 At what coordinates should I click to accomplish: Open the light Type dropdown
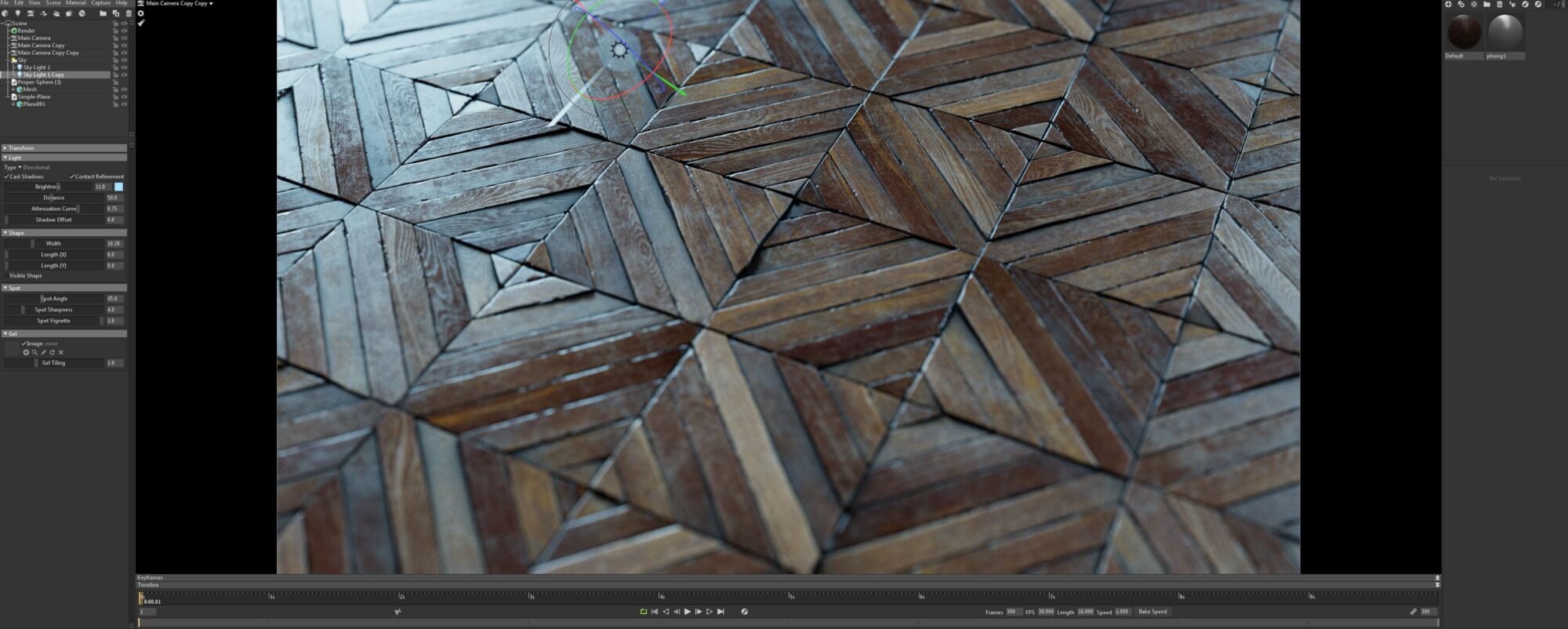20,167
